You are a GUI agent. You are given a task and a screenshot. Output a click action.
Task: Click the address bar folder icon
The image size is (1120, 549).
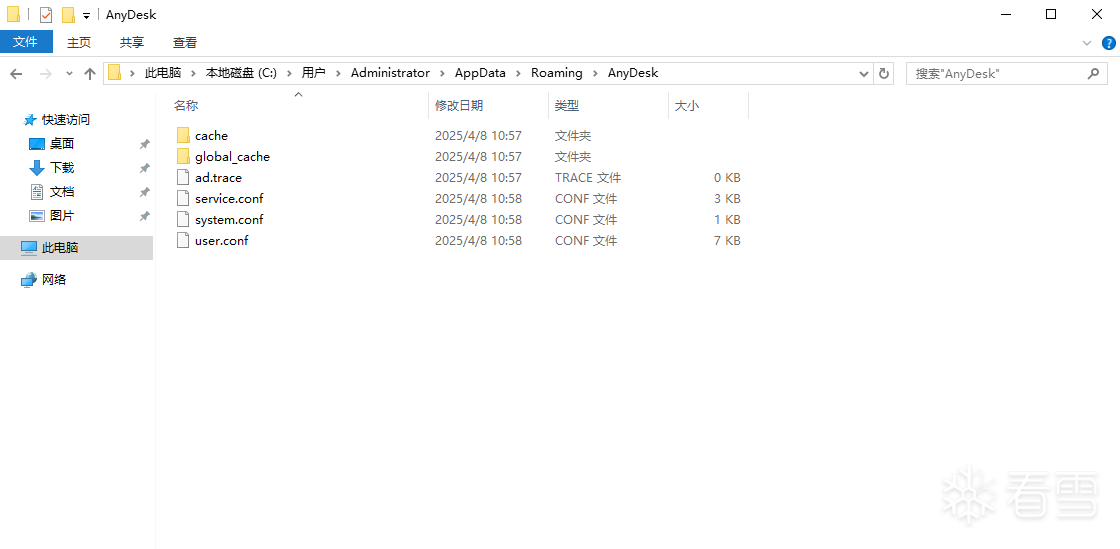coord(114,73)
